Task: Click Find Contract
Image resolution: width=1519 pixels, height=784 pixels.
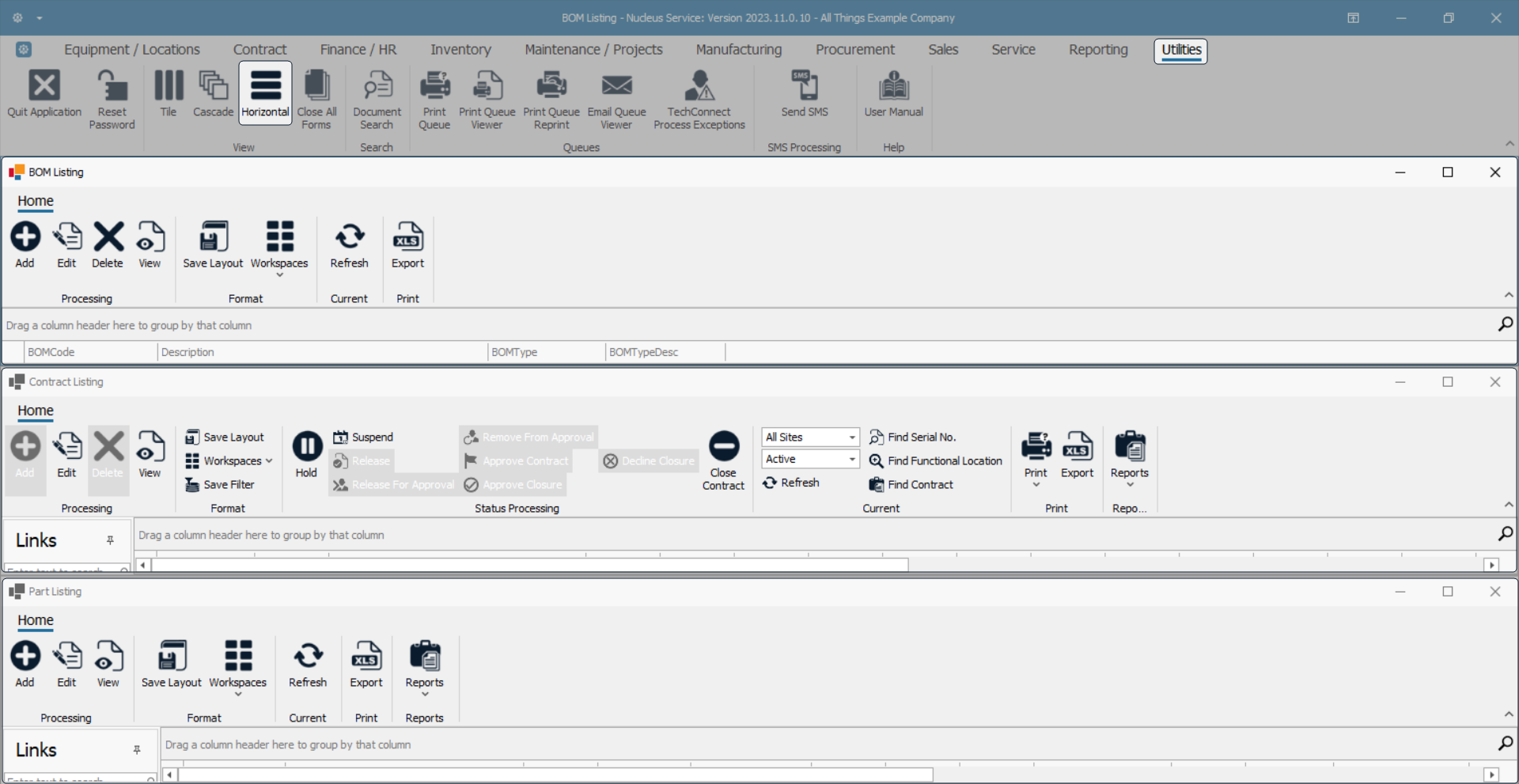Action: 911,485
